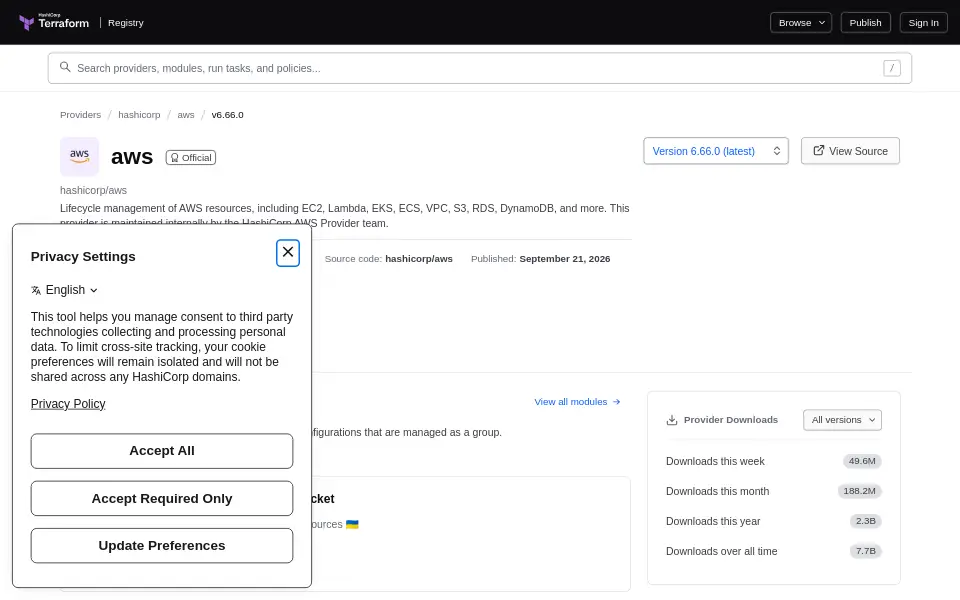Go to aws breadcrumb
This screenshot has height=600, width=960.
click(x=186, y=114)
